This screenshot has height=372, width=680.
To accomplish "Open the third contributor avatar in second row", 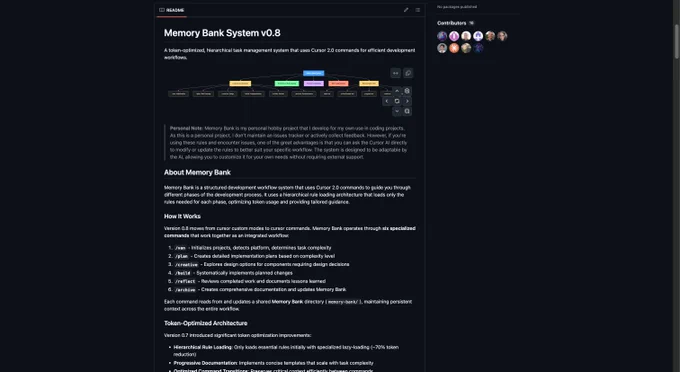I will [x=466, y=48].
